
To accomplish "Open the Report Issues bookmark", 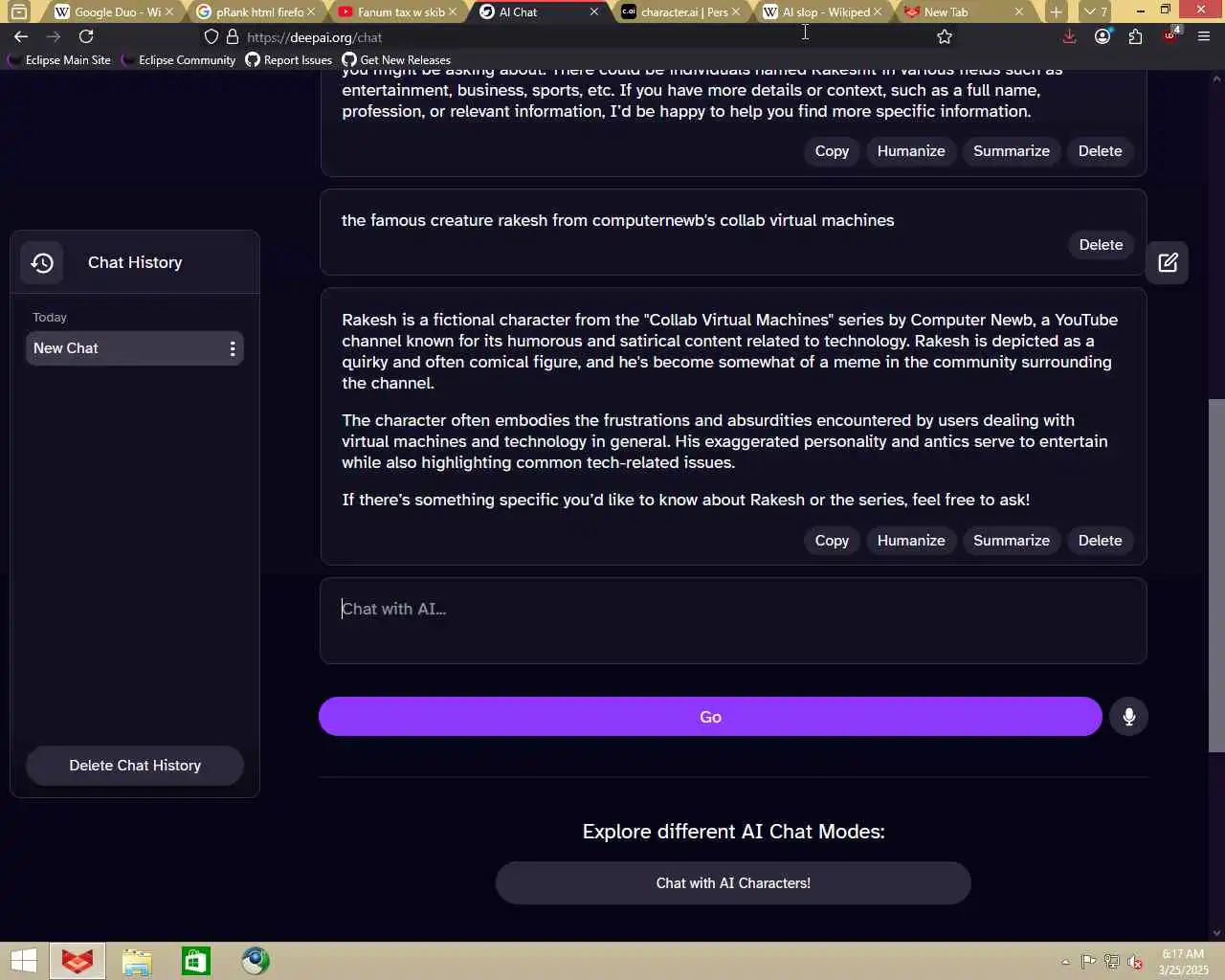I will 289,59.
